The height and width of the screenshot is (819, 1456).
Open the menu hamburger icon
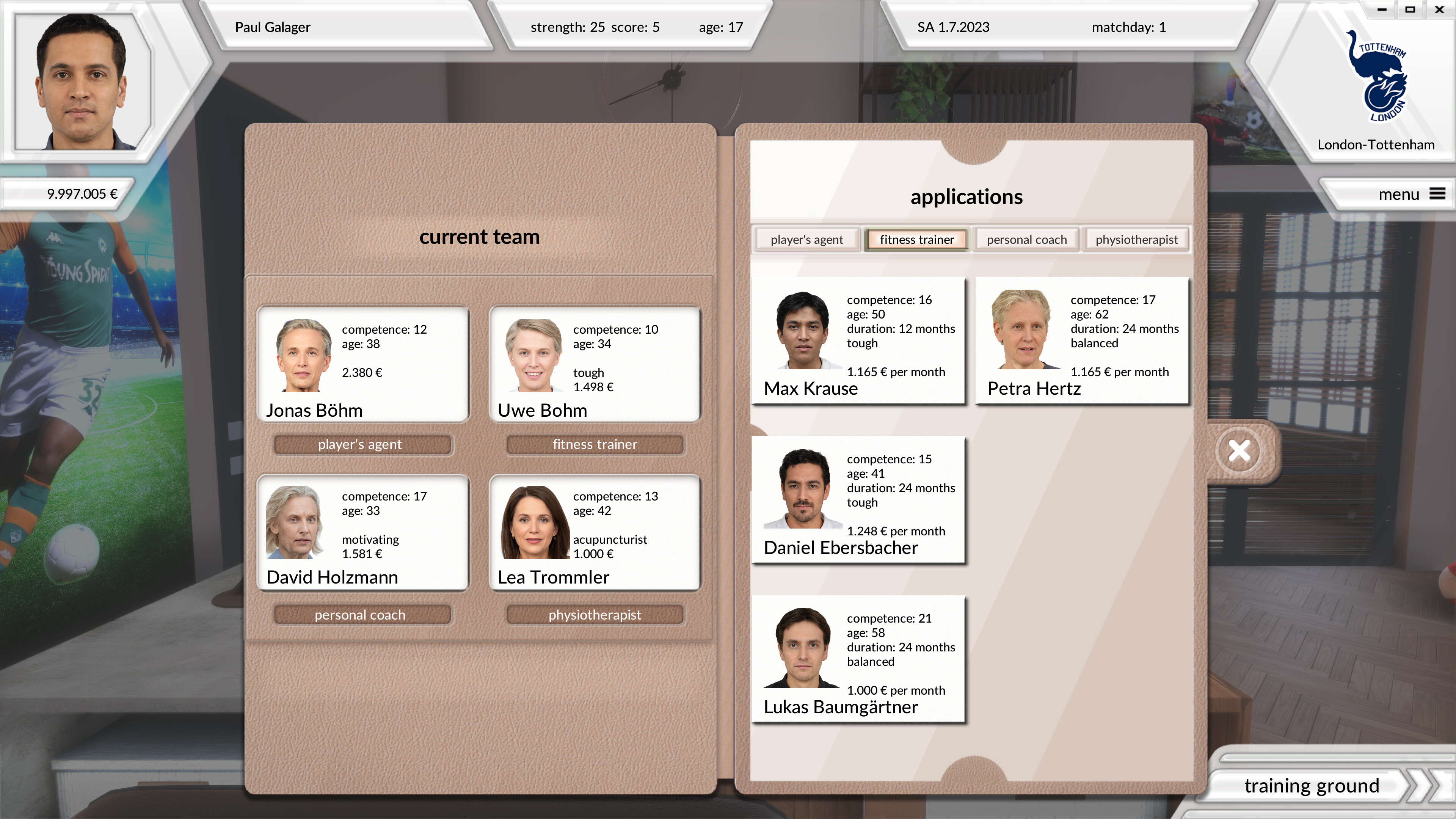click(x=1437, y=194)
